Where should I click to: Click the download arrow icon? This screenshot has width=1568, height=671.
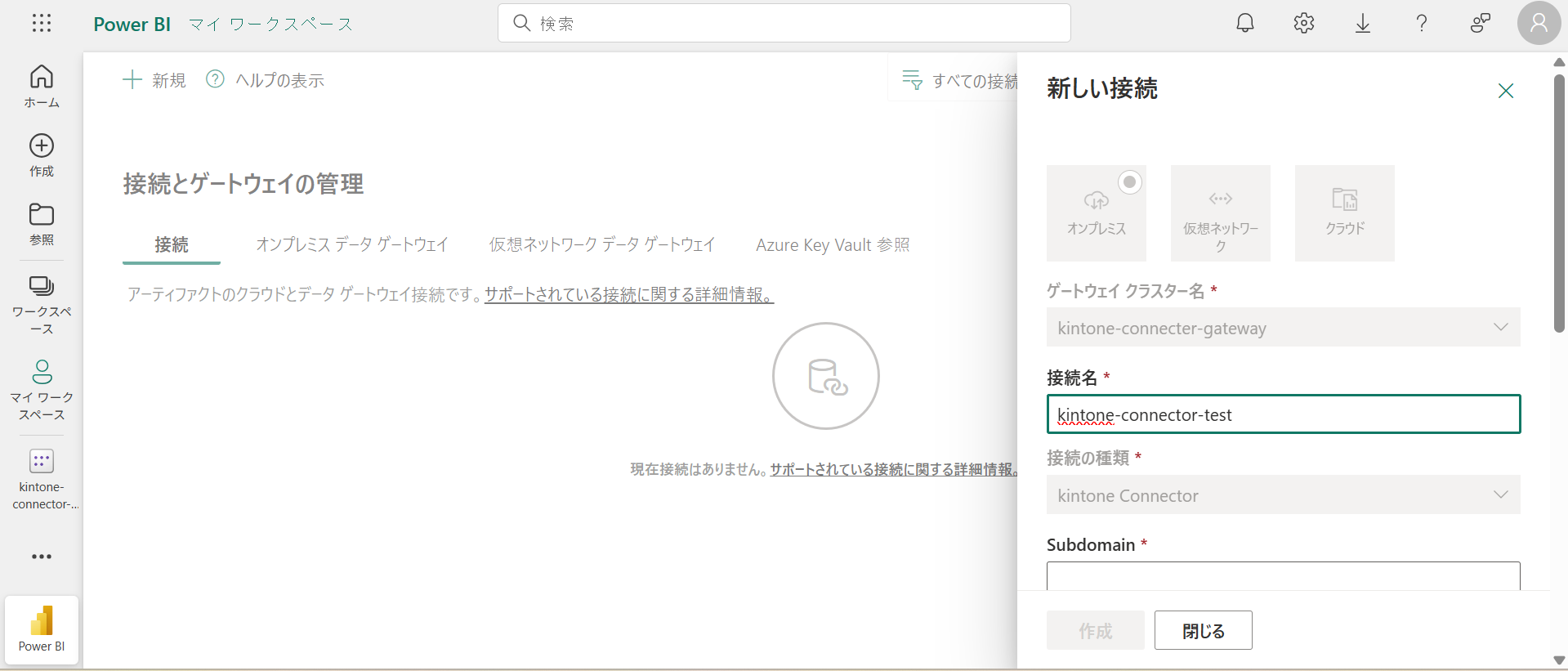1363,23
